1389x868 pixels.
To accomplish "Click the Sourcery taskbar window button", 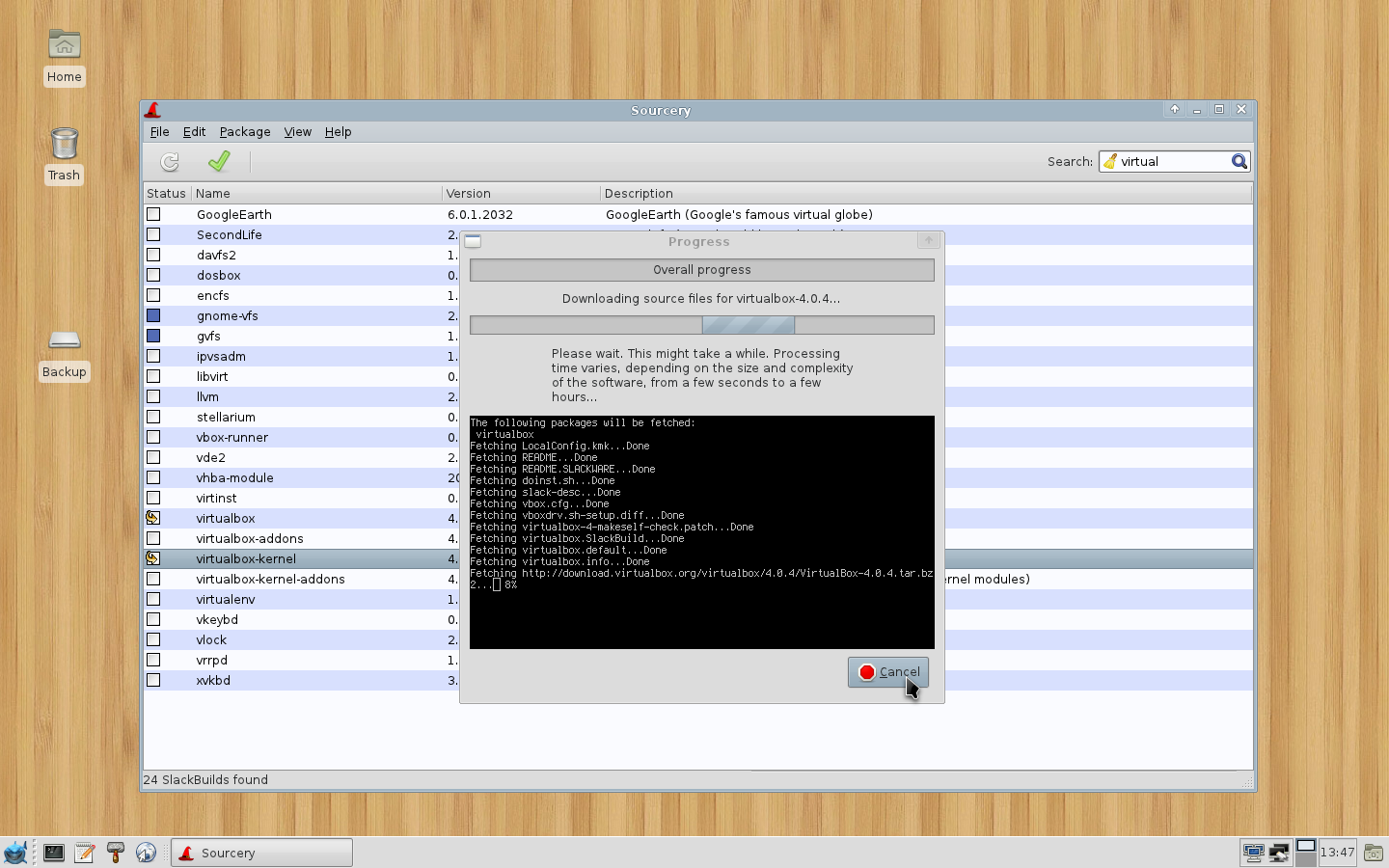I will (261, 853).
